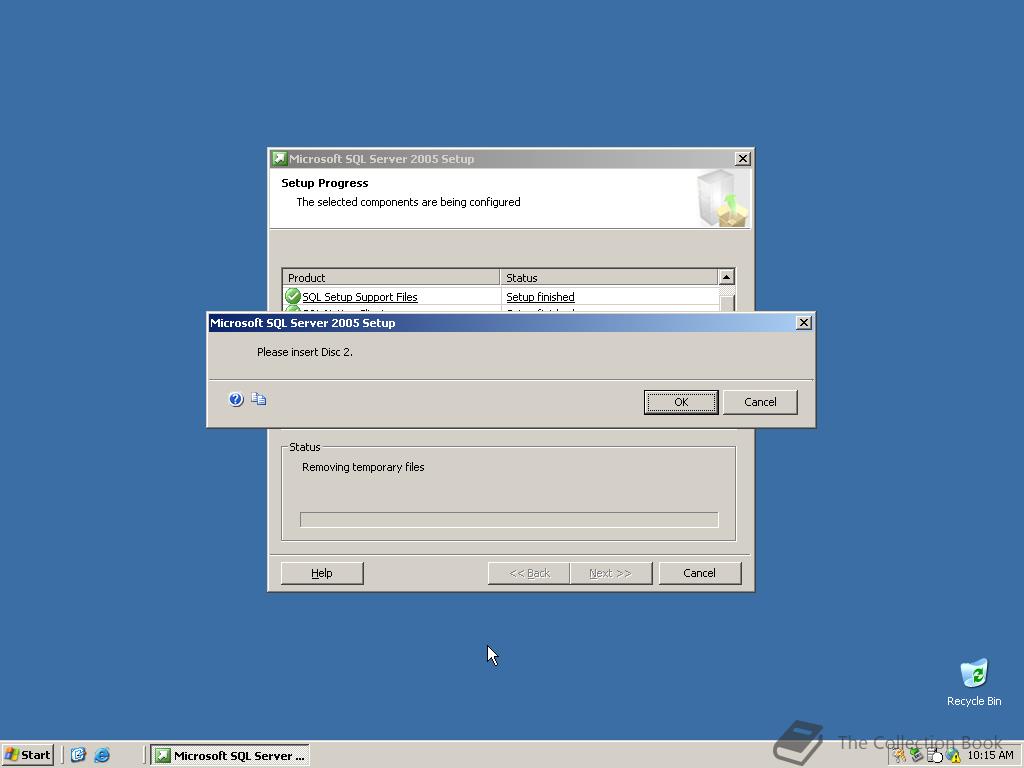Image resolution: width=1024 pixels, height=768 pixels.
Task: Click the setup box graphic in window header
Action: 722,199
